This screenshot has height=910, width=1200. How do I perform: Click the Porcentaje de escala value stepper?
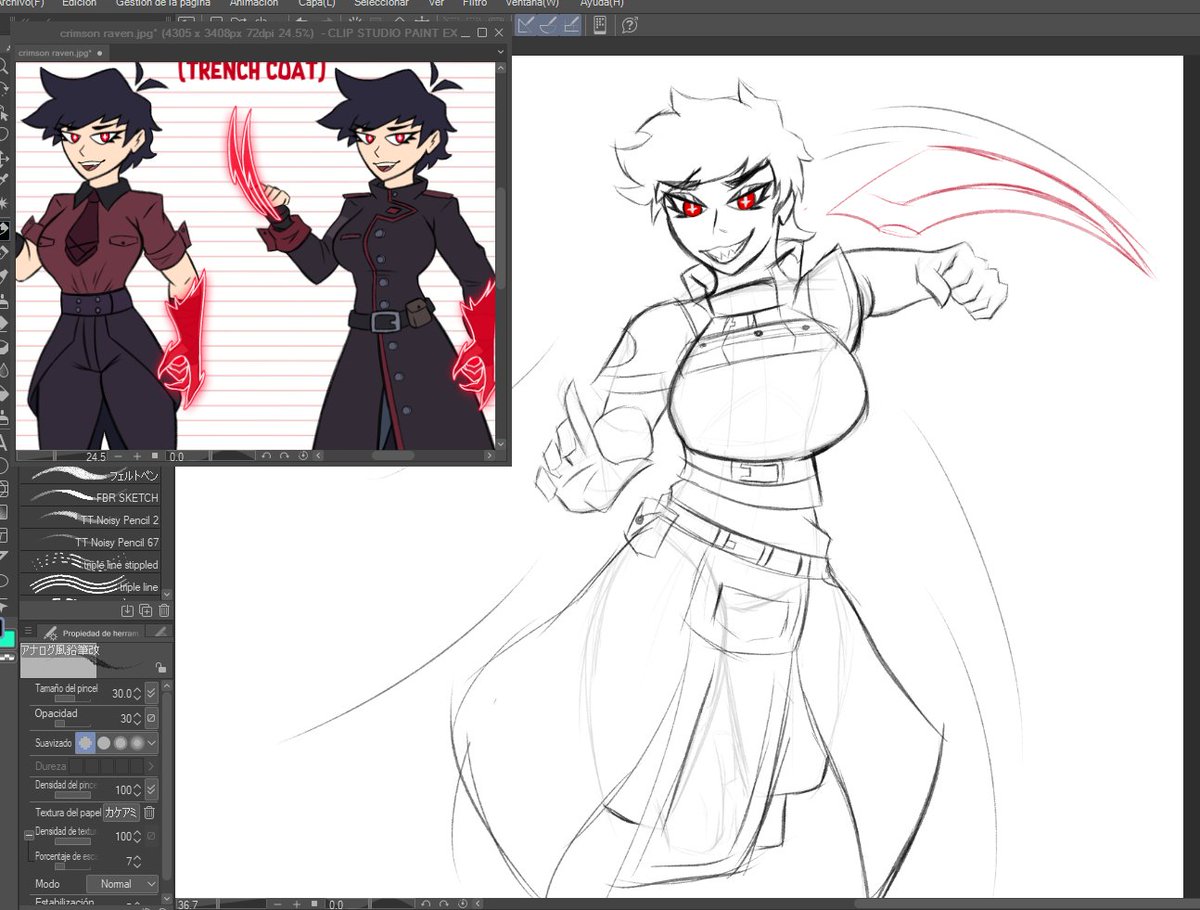point(139,861)
